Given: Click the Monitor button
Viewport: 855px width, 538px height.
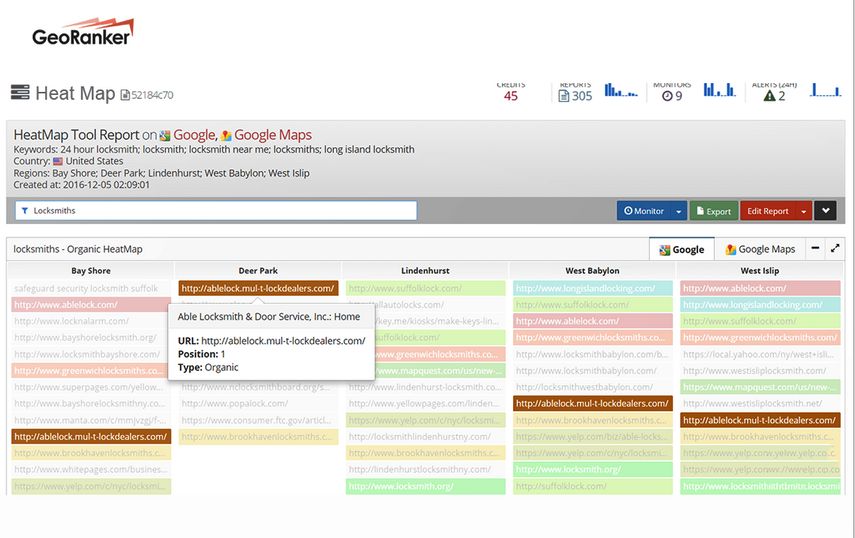Looking at the screenshot, I should tap(644, 211).
